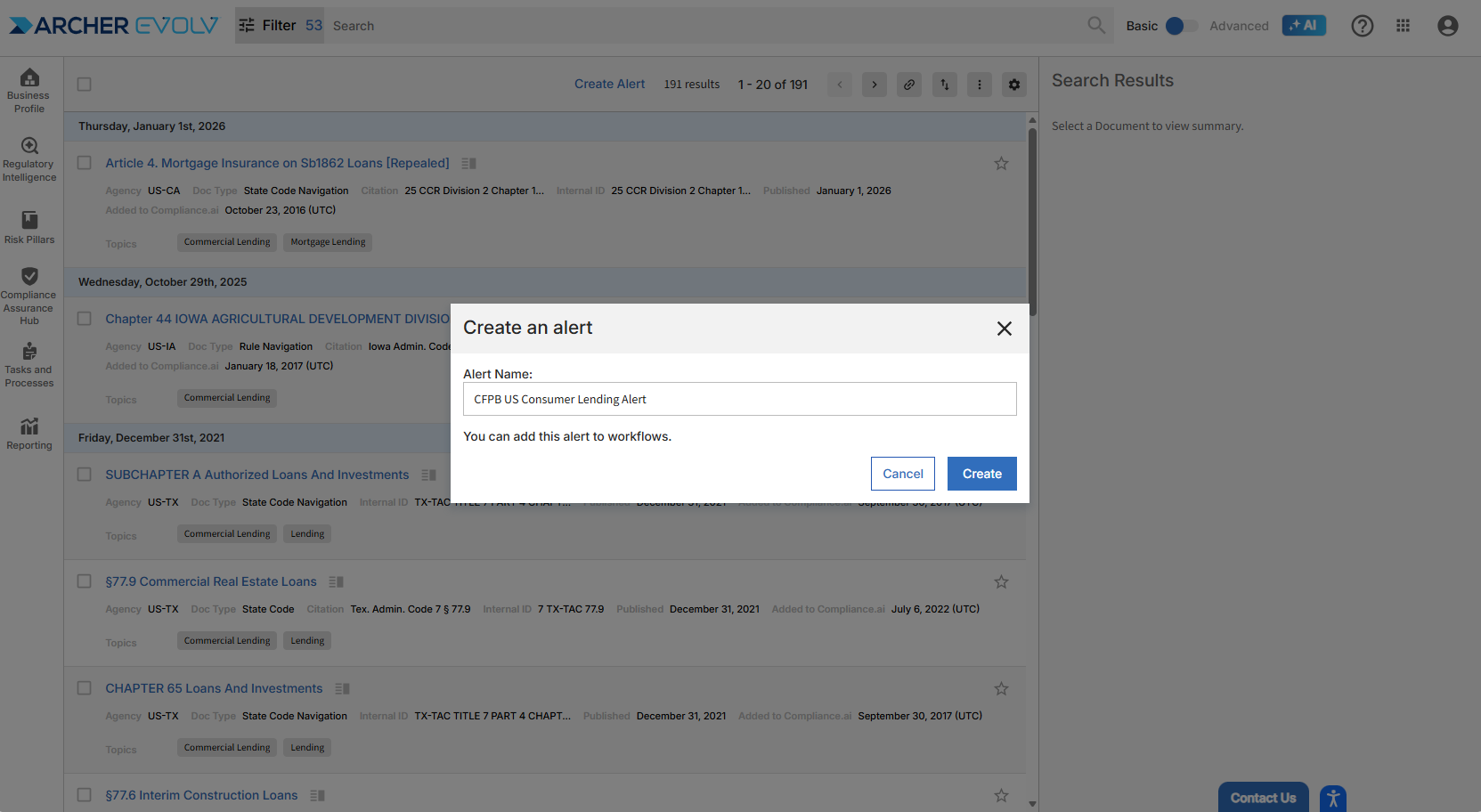Open the AI assistant button
This screenshot has width=1481, height=812.
pyautogui.click(x=1303, y=26)
